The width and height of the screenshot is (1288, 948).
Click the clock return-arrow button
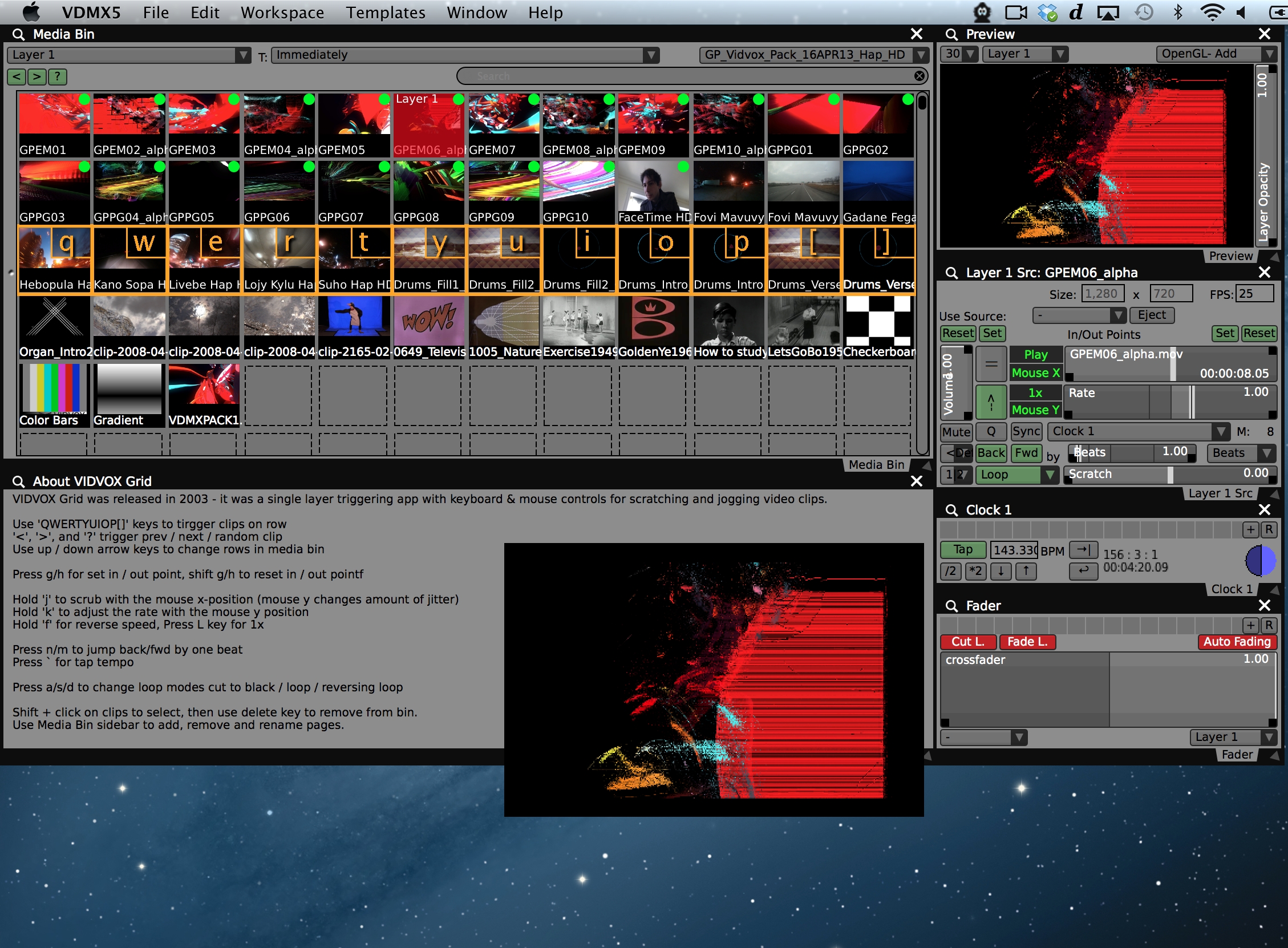coord(1083,571)
